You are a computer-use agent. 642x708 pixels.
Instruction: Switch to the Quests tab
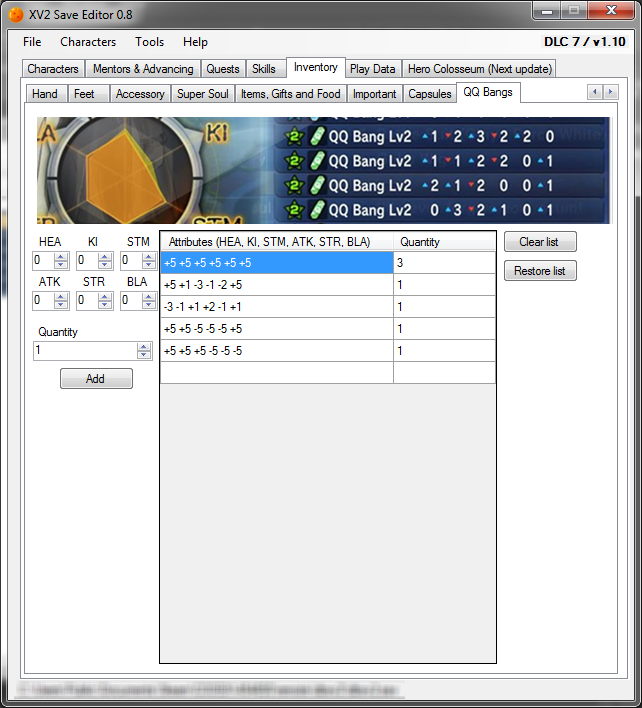223,69
